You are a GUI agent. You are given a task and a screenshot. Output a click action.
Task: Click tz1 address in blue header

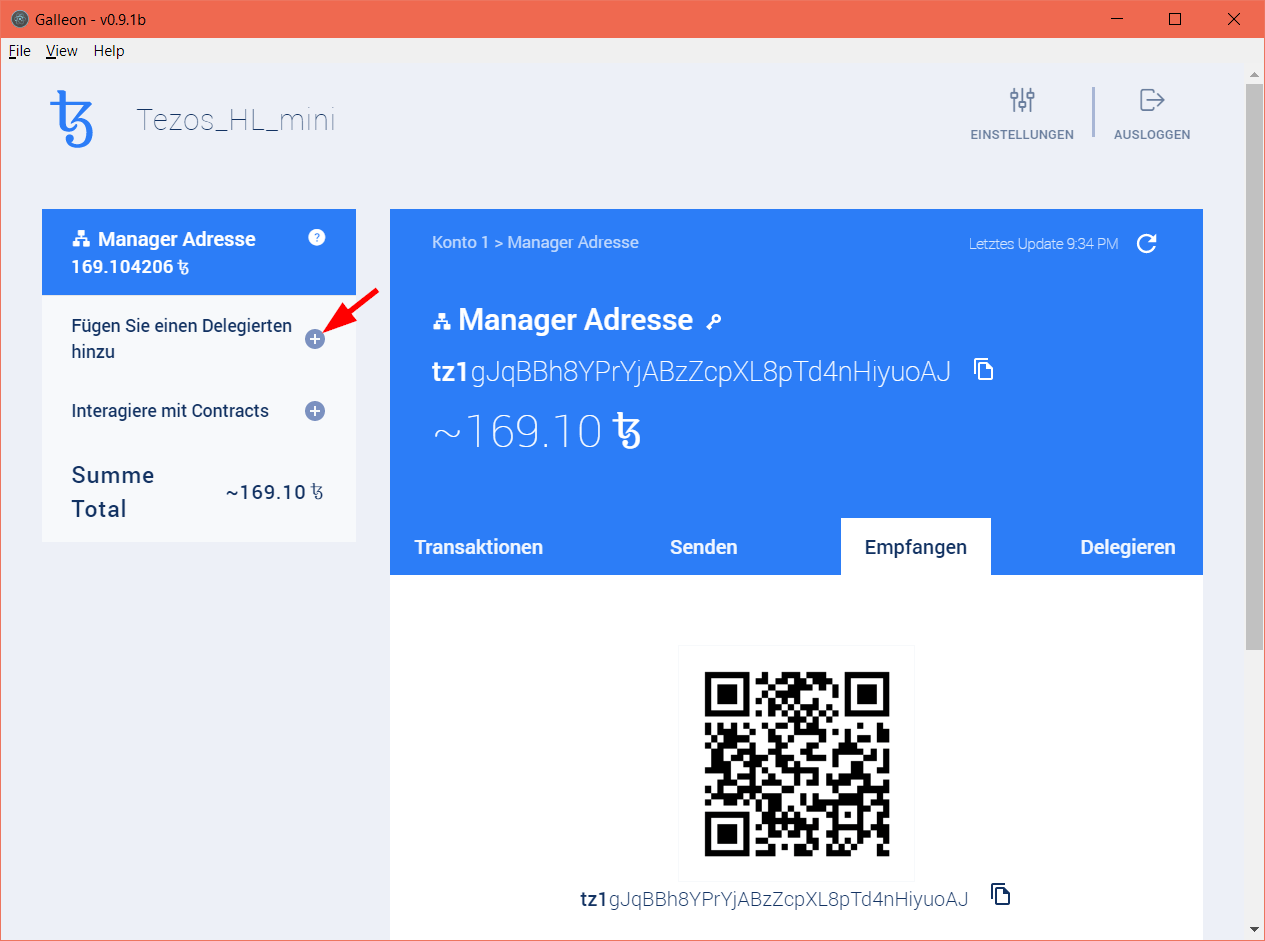click(691, 371)
